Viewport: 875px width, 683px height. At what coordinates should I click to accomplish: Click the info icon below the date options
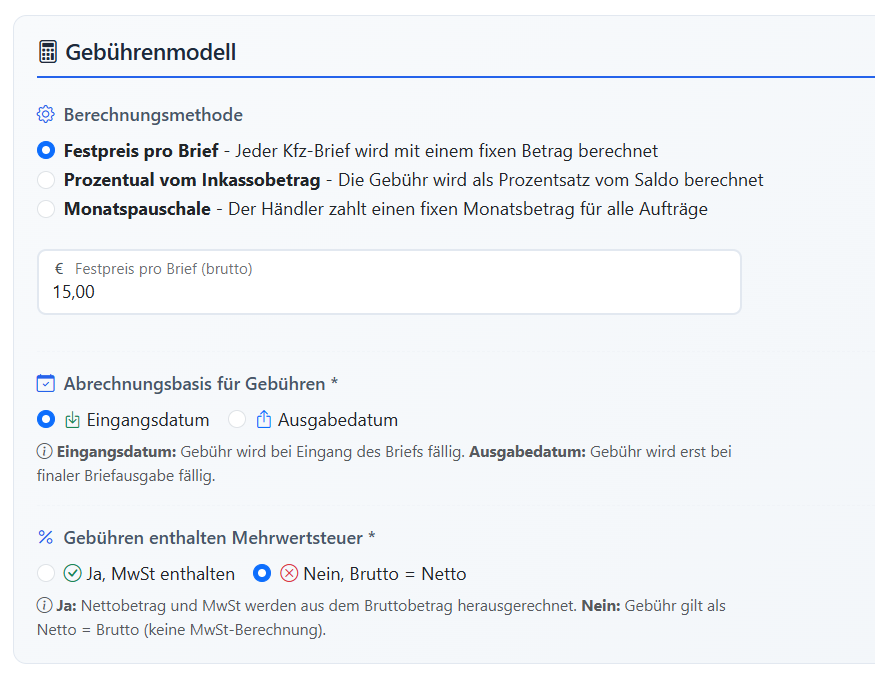tap(44, 452)
